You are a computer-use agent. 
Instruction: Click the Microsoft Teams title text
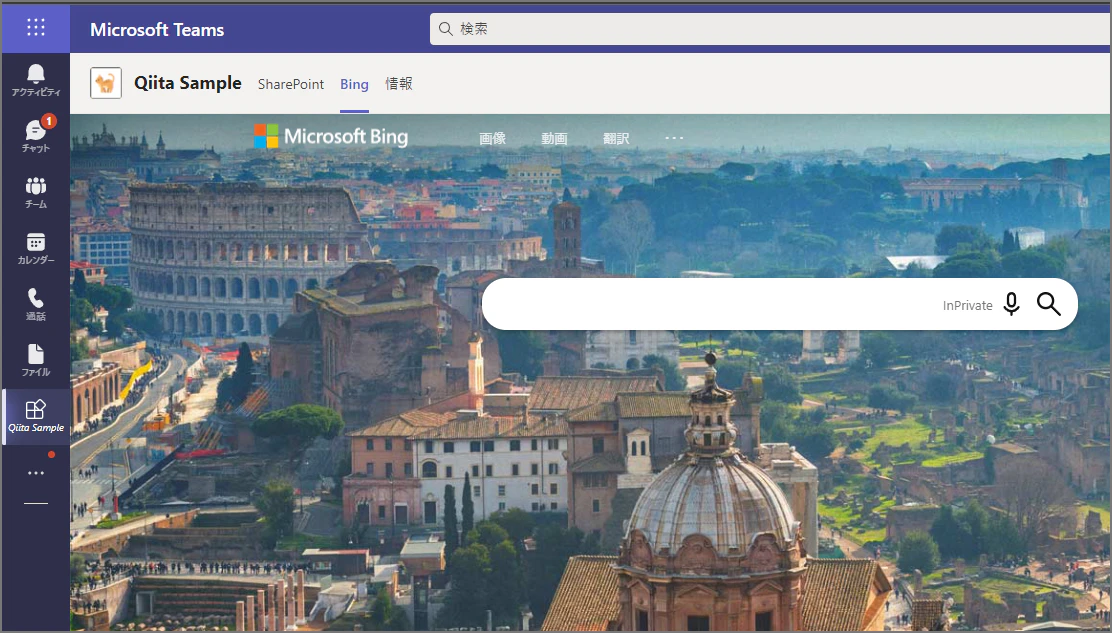157,29
